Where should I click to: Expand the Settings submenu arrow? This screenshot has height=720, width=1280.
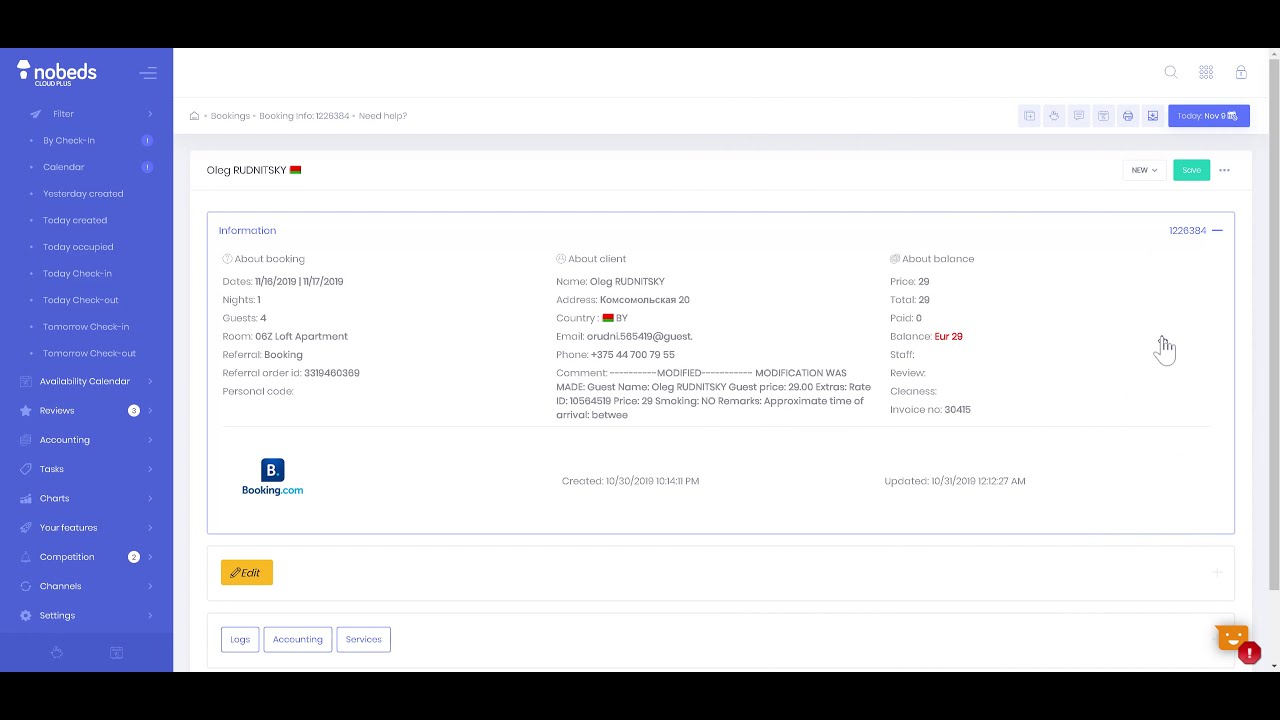pyautogui.click(x=150, y=615)
